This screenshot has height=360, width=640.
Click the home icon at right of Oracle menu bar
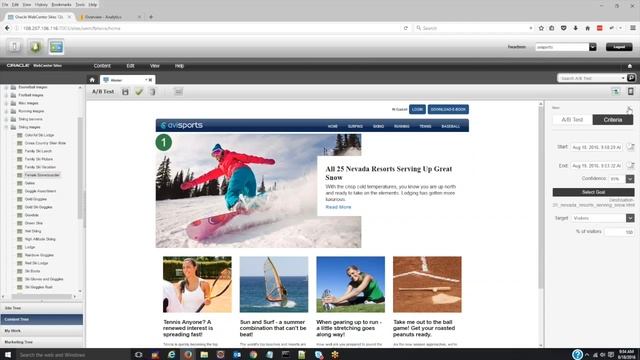(630, 66)
